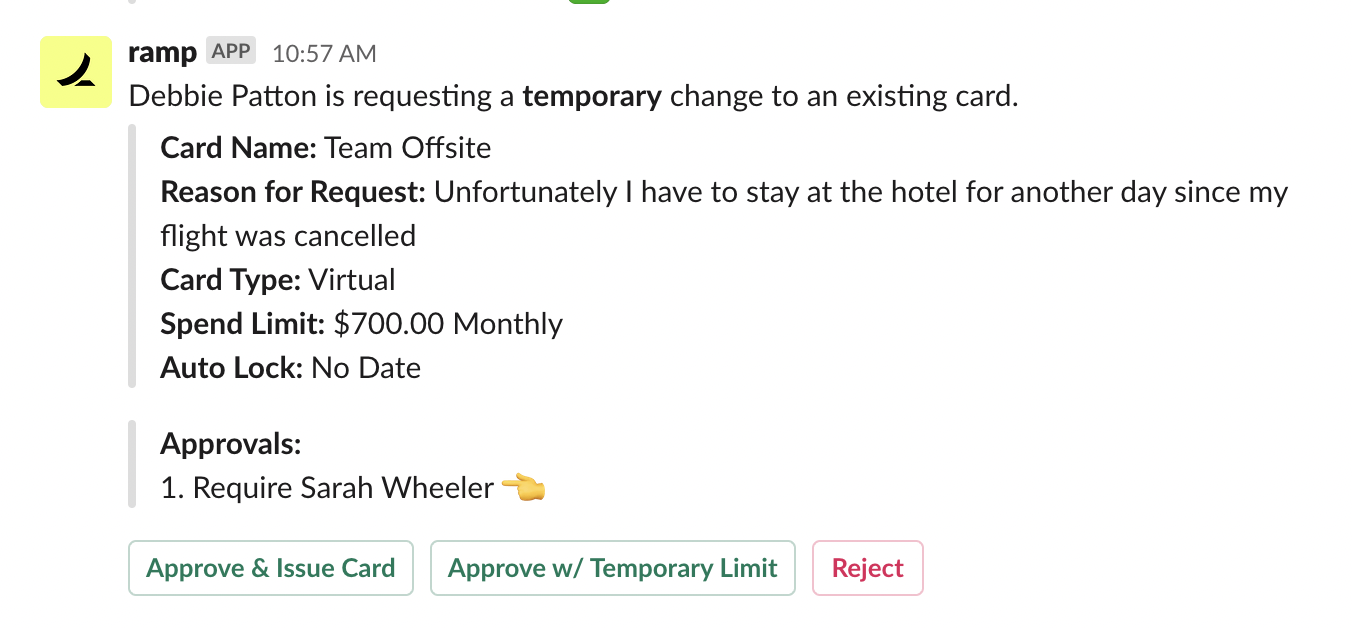The width and height of the screenshot is (1352, 628).
Task: Click the APP badge beside ramp
Action: [231, 51]
